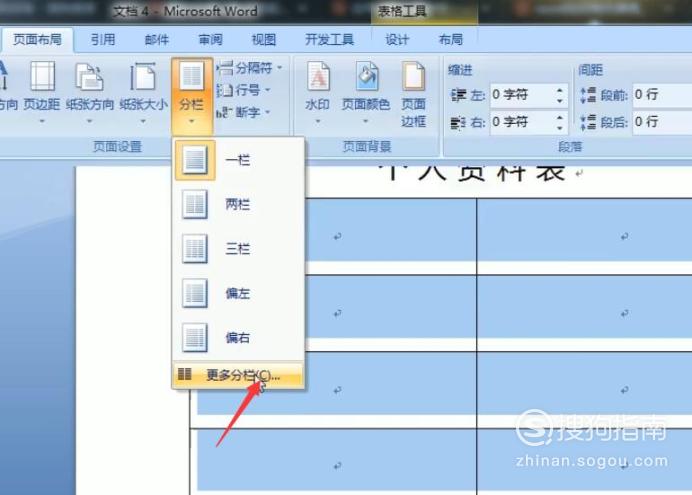Screen dimensions: 692x495
Task: Open the 断字 hyphenation option
Action: click(x=243, y=112)
